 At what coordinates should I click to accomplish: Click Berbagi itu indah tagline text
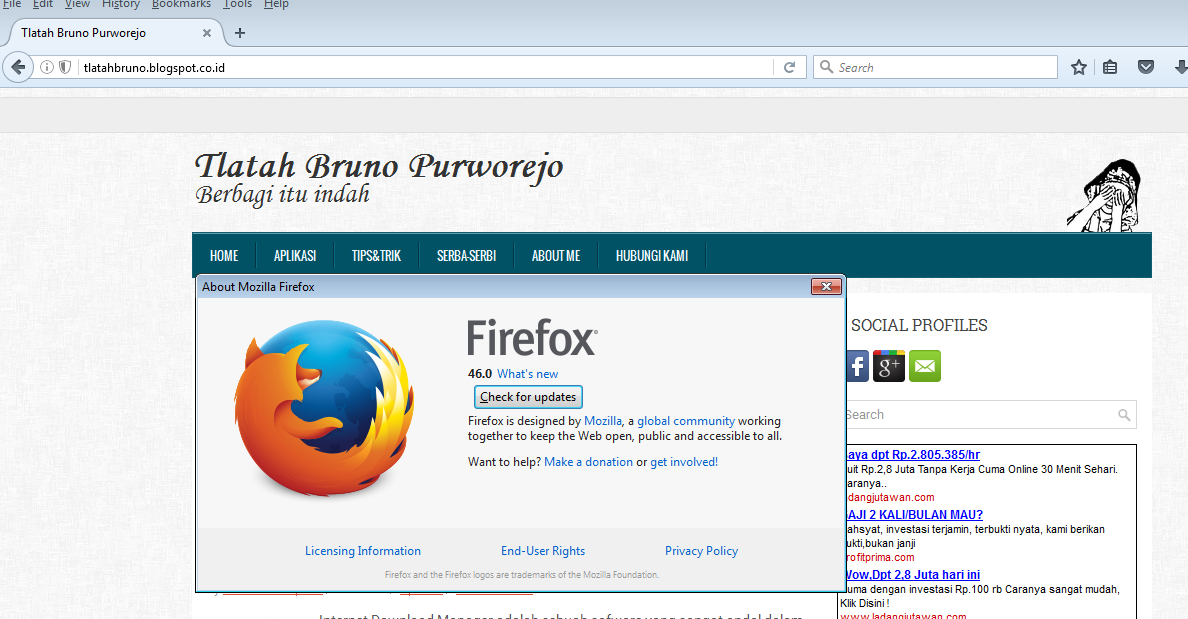pyautogui.click(x=283, y=195)
